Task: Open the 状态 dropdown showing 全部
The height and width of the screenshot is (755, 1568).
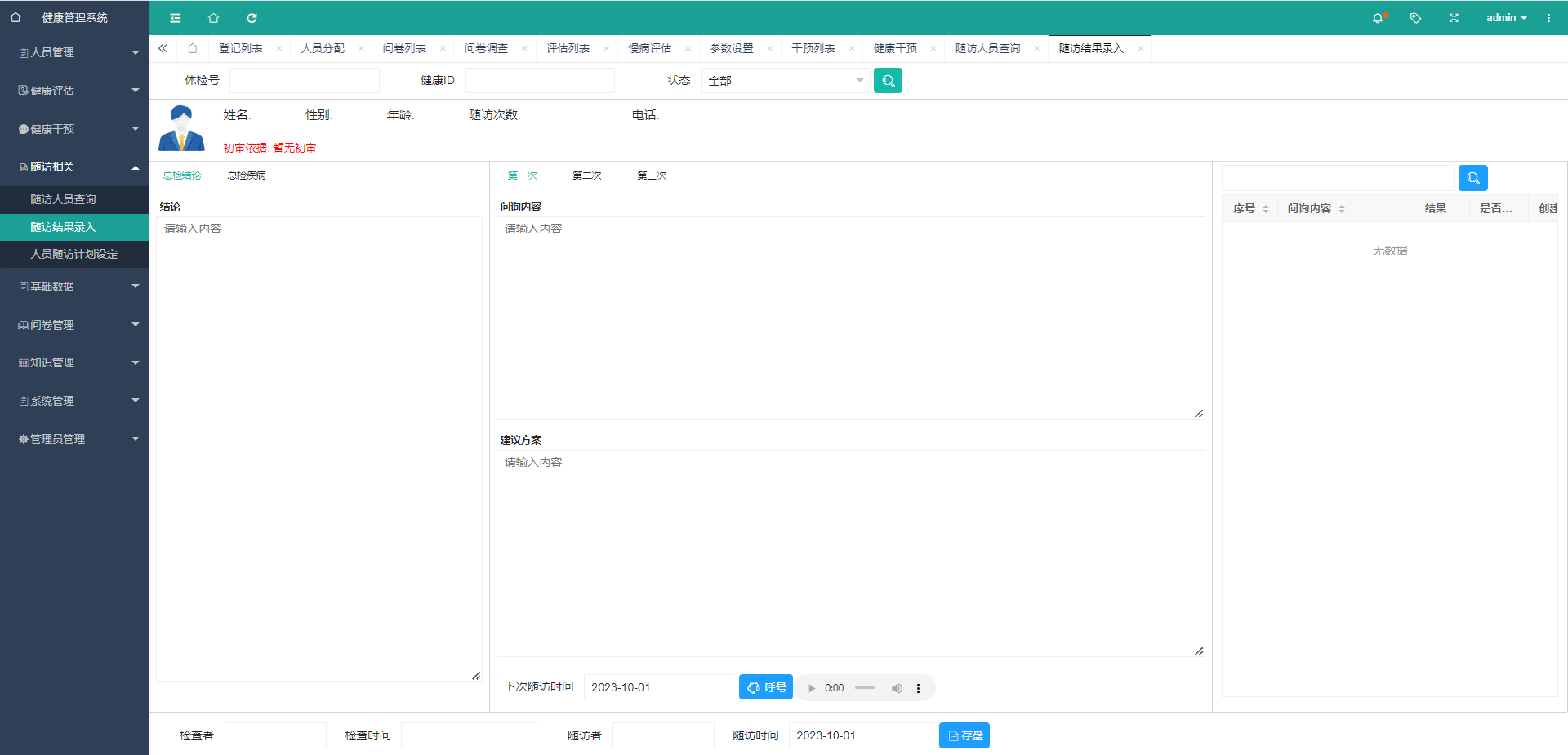Action: point(784,81)
